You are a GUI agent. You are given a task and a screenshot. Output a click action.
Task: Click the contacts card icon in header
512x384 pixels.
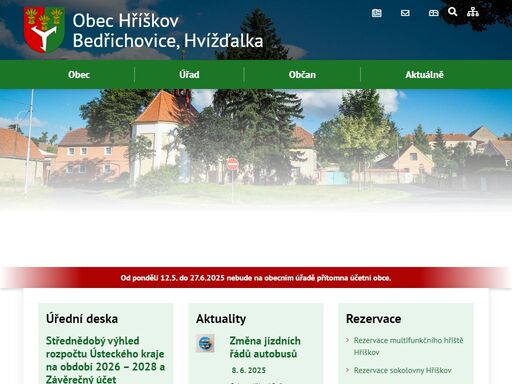(377, 13)
